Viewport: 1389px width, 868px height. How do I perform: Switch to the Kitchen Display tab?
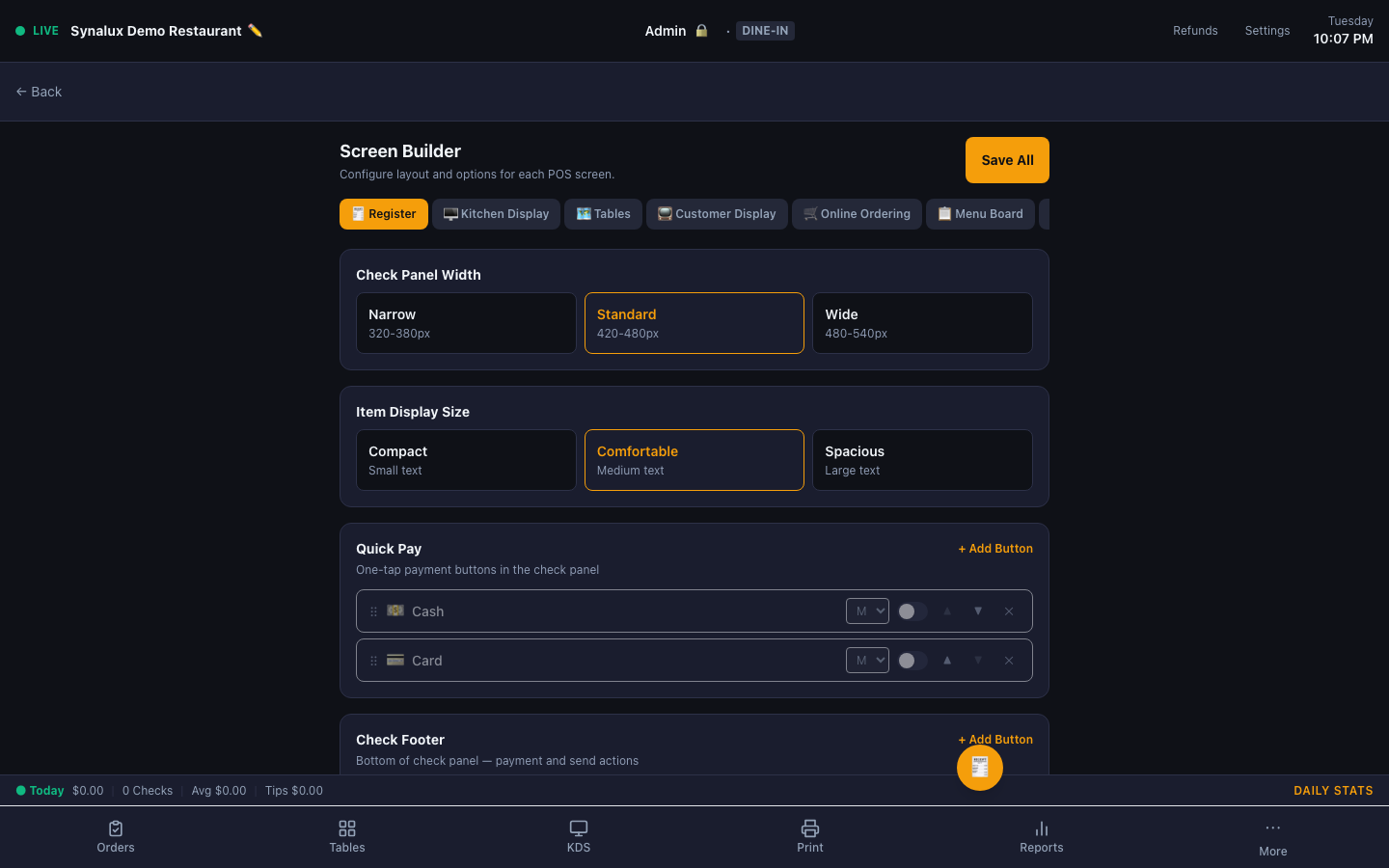point(496,214)
